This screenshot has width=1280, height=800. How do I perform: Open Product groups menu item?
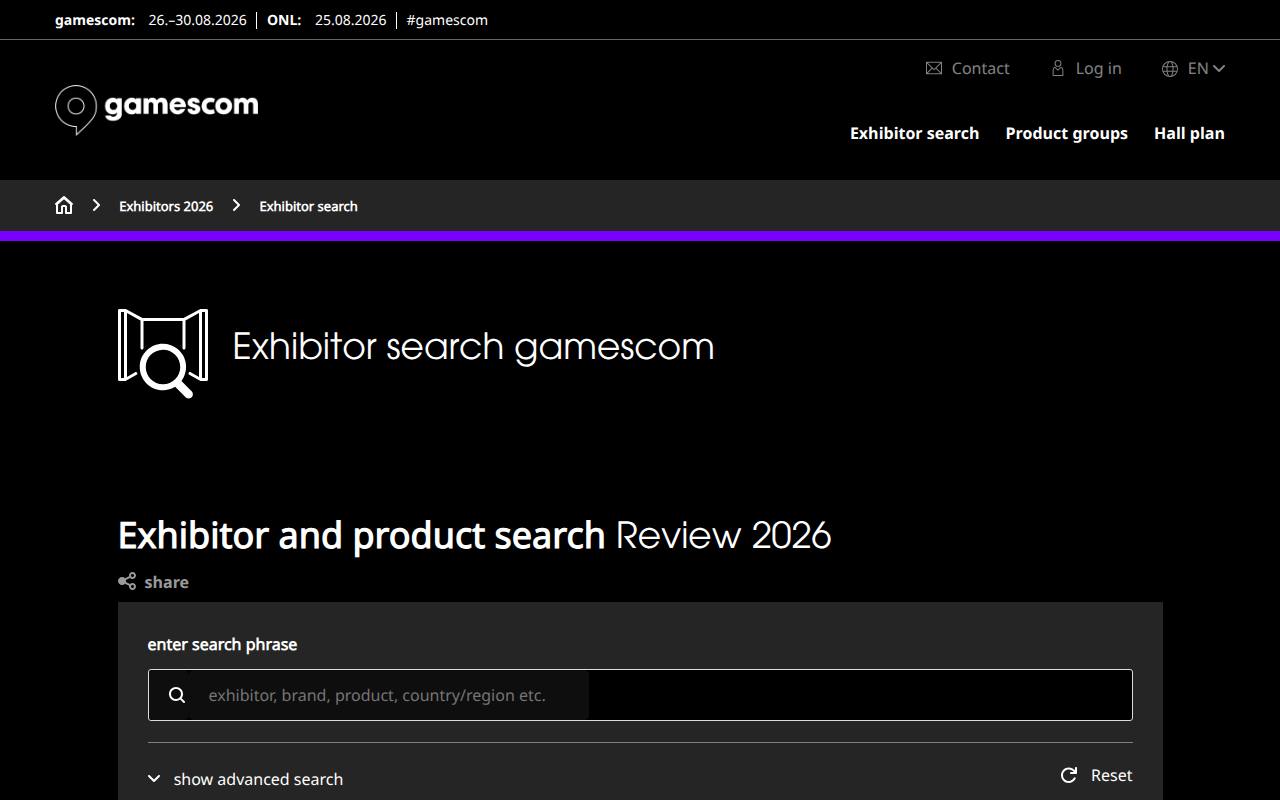1066,133
